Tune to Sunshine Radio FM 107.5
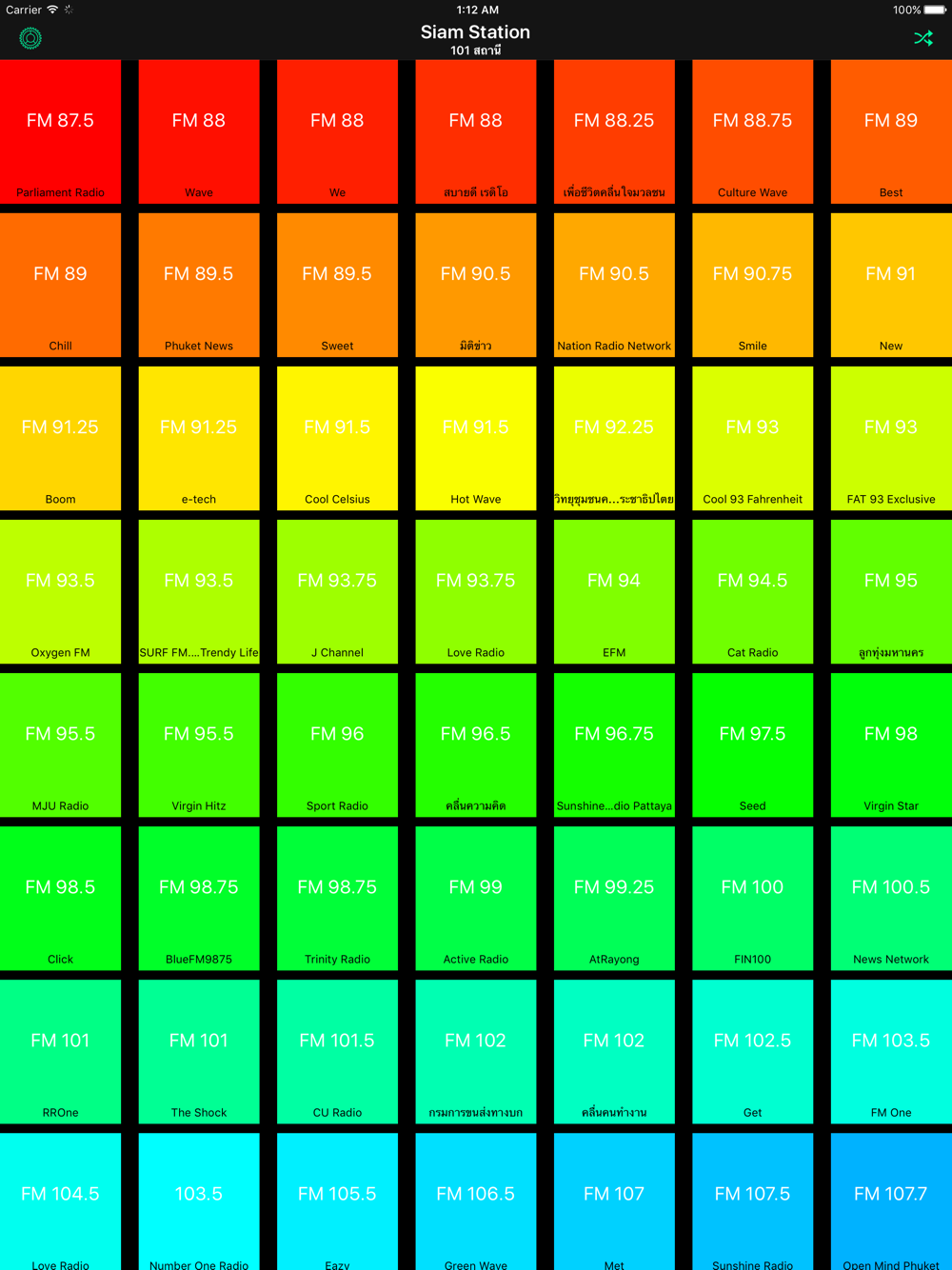Image resolution: width=952 pixels, height=1270 pixels. tap(753, 1201)
